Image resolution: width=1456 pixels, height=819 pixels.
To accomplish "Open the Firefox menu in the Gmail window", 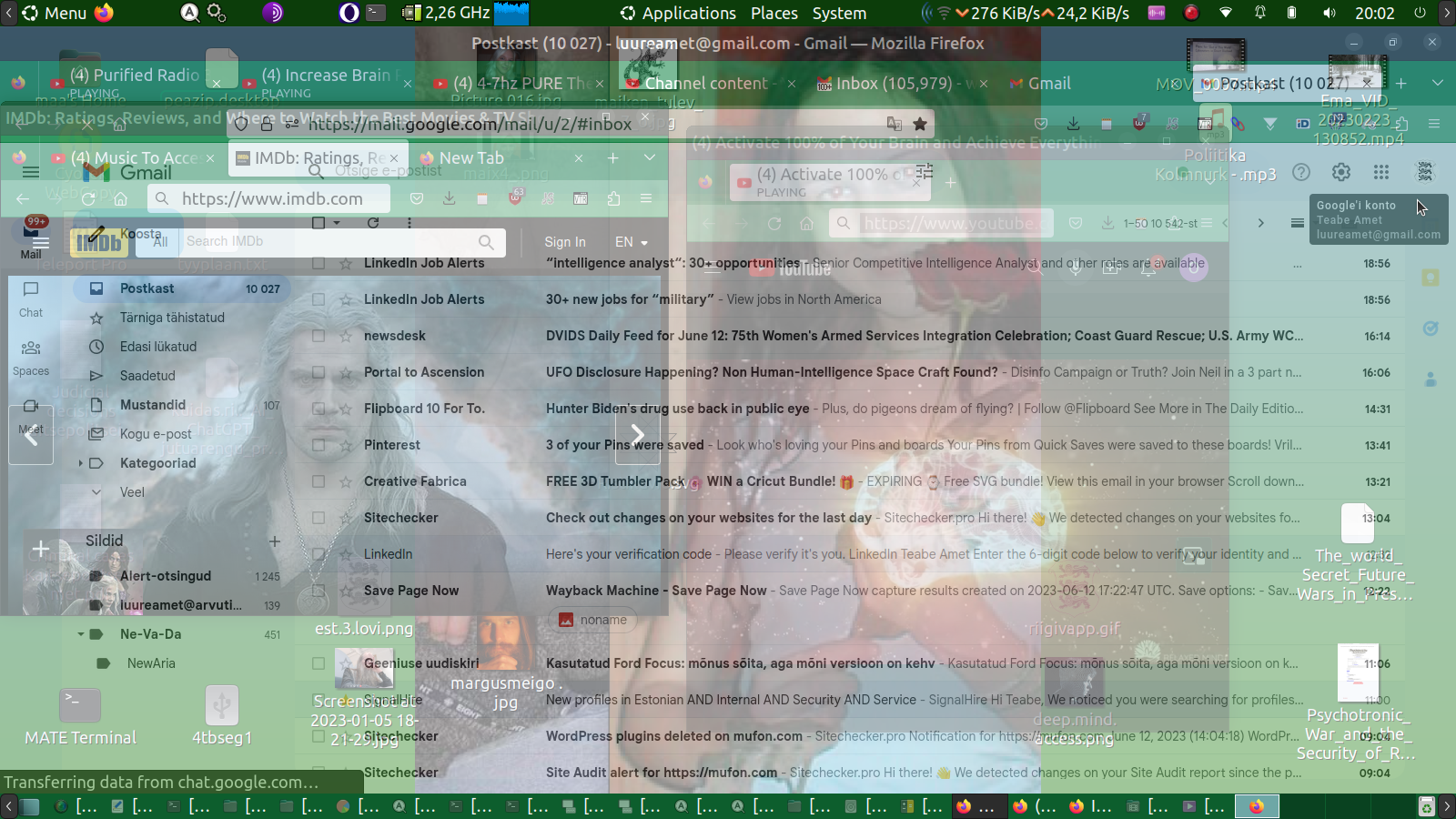I will pos(1434,124).
